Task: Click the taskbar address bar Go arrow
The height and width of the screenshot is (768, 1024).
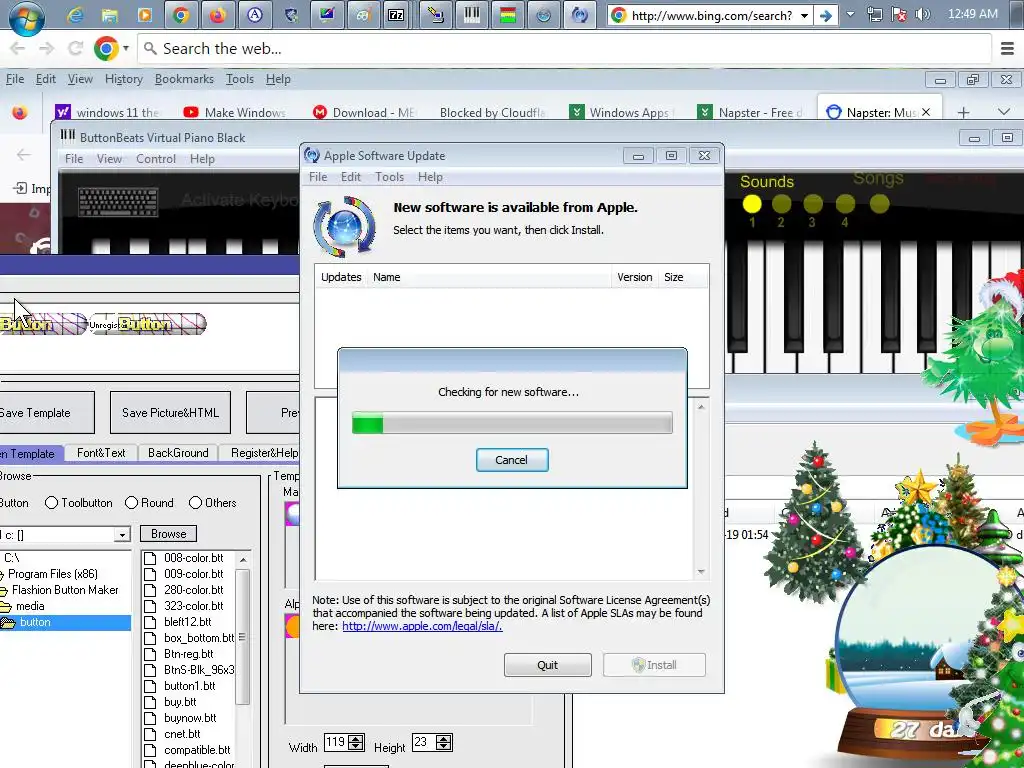Action: point(825,15)
